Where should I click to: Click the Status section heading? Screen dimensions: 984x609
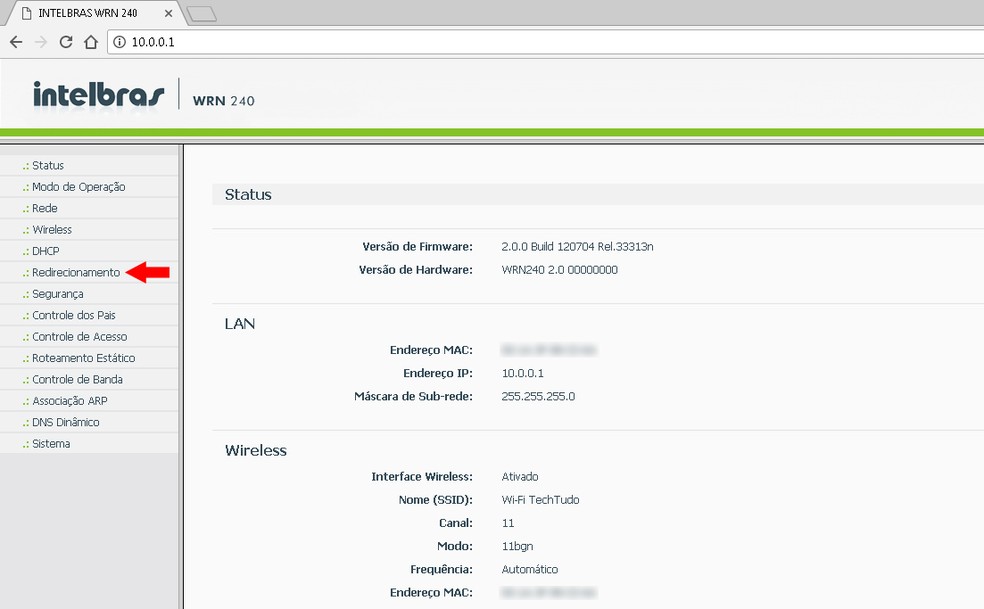248,195
